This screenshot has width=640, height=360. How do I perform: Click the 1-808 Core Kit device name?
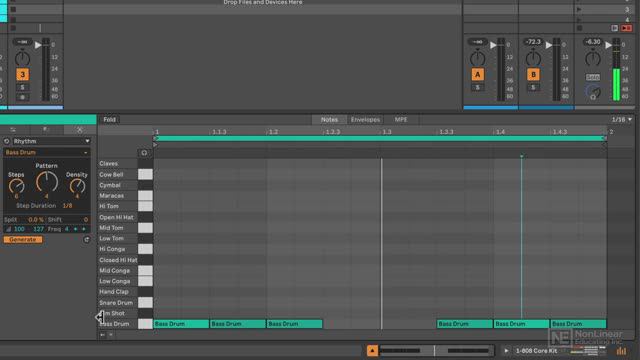point(536,351)
